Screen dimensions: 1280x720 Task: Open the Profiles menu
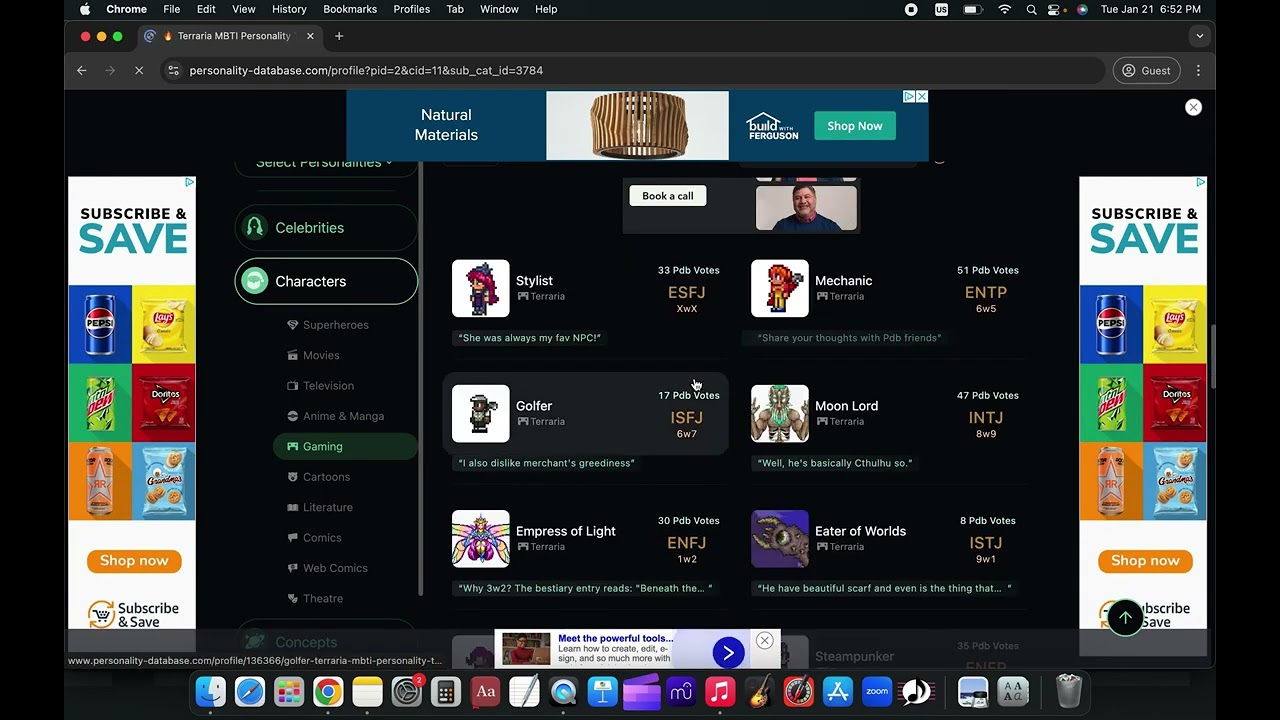[411, 9]
